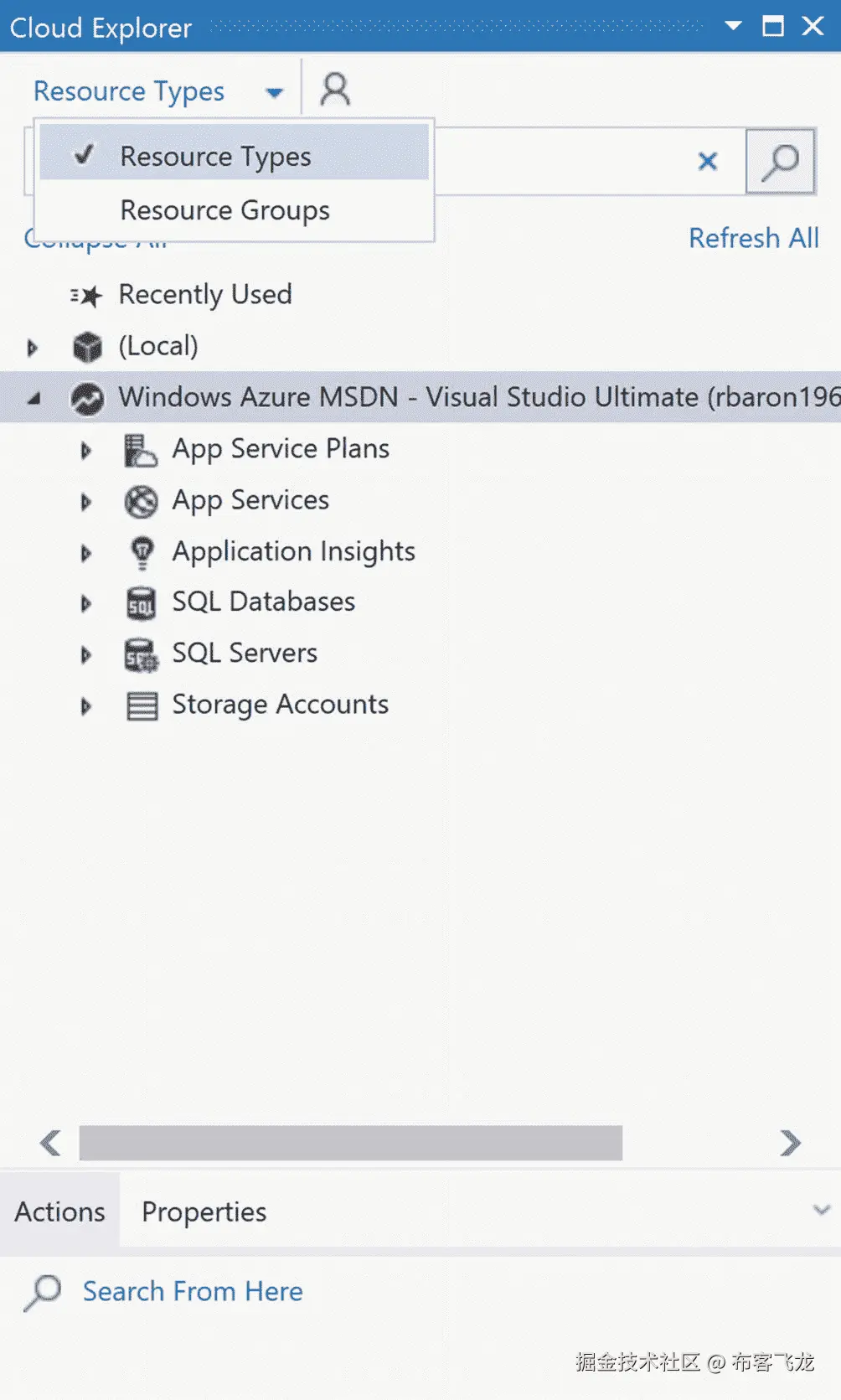Switch to the Actions tab
Screen dimensions: 841x1400
pos(59,1211)
